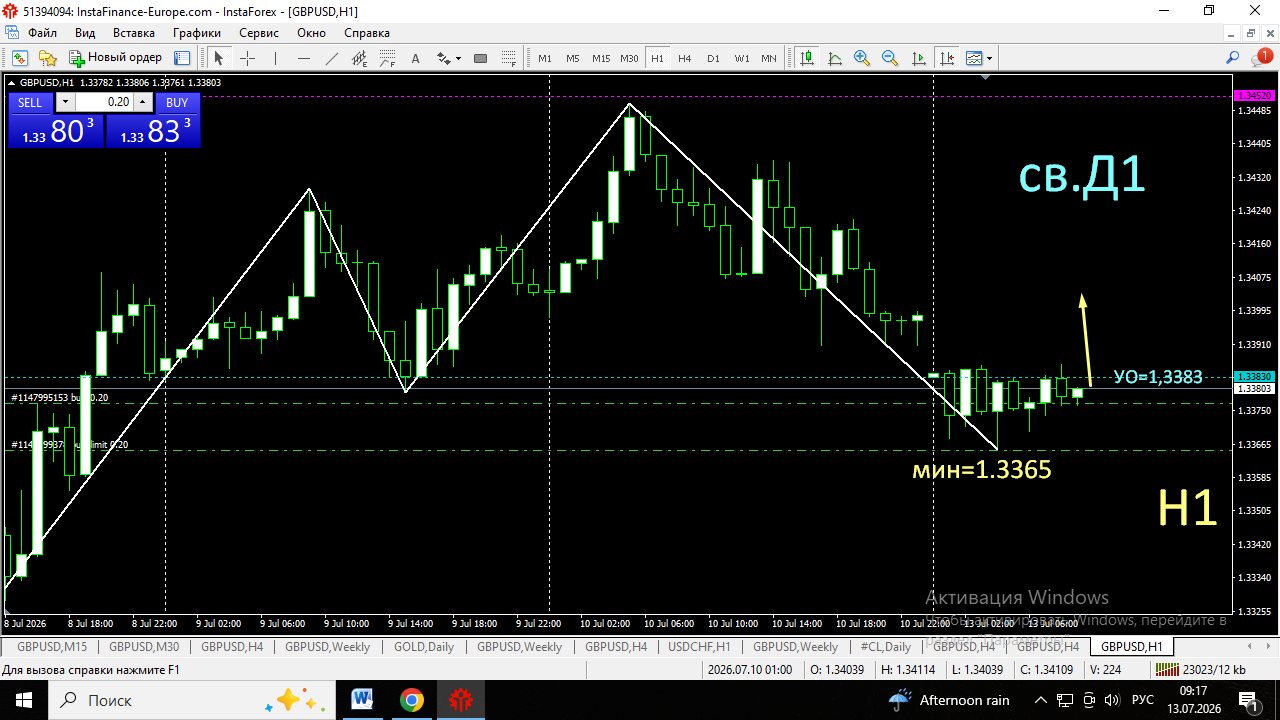Open the list panel icon after Новый ордер
The width and height of the screenshot is (1280, 720).
(x=180, y=58)
